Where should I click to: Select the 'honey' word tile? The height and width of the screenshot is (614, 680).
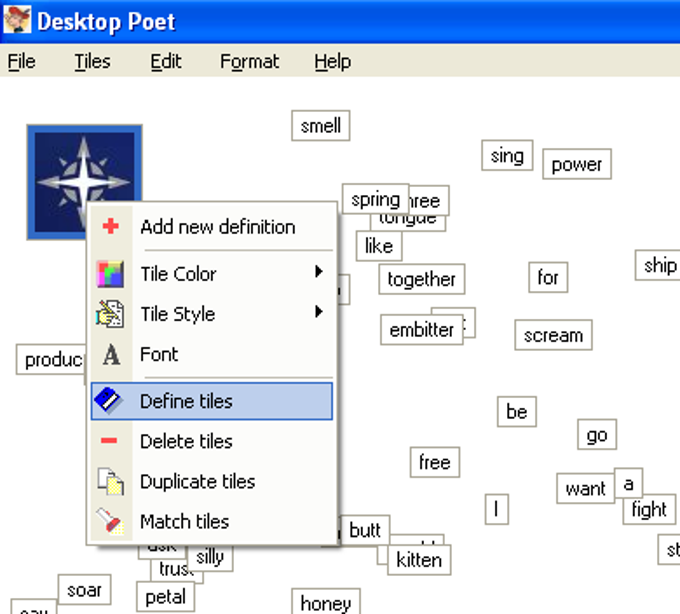[x=326, y=602]
